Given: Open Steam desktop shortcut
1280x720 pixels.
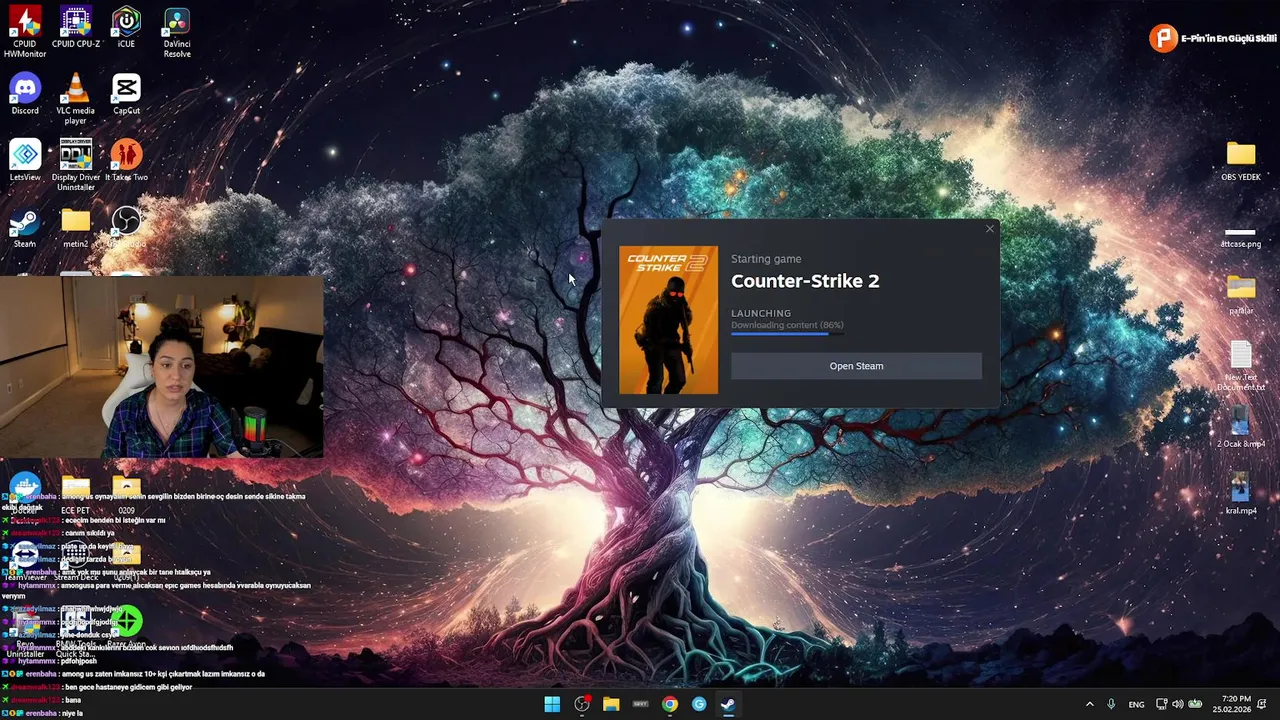Looking at the screenshot, I should pos(25,227).
